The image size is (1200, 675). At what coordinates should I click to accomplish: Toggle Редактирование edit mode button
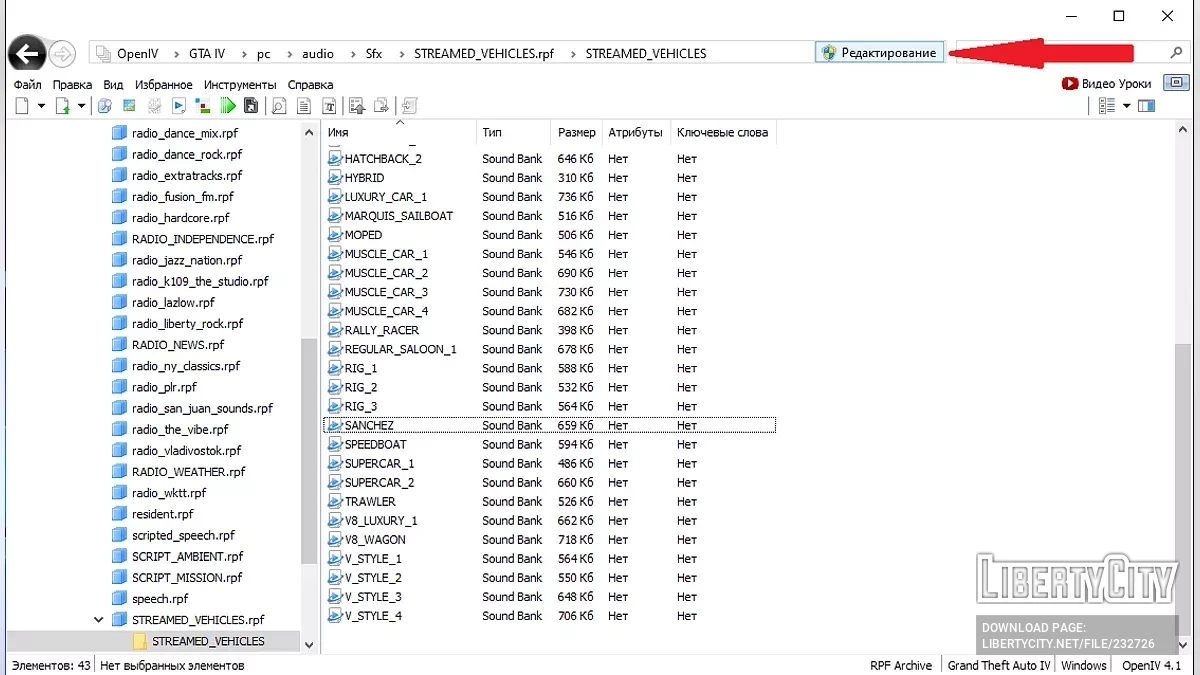pyautogui.click(x=880, y=53)
